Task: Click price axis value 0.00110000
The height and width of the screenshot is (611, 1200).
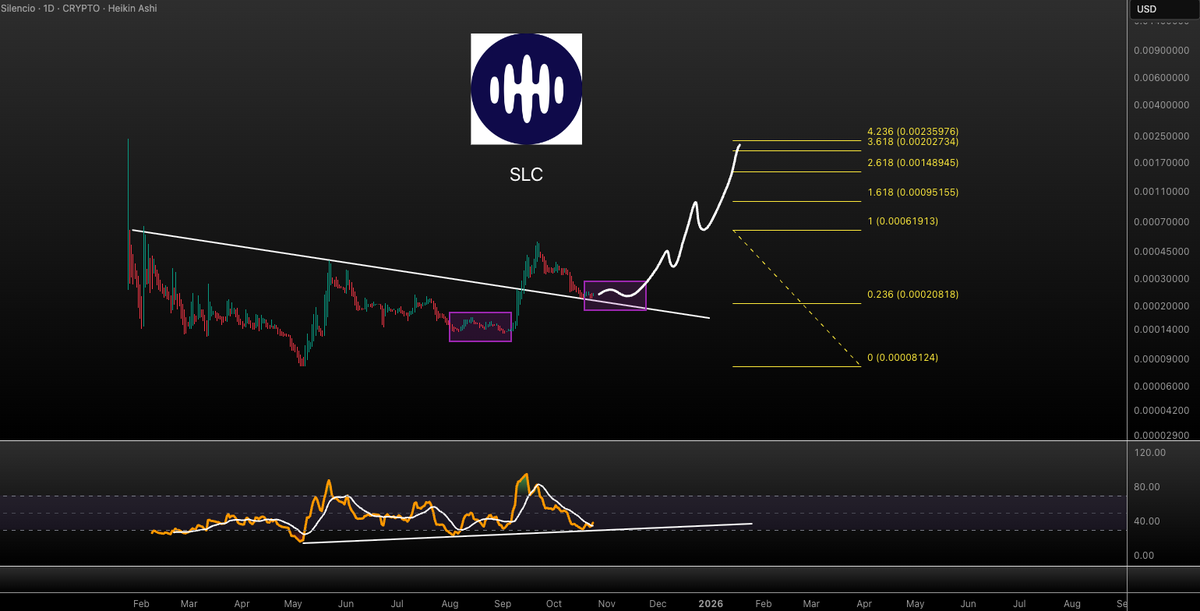Action: click(x=1162, y=192)
